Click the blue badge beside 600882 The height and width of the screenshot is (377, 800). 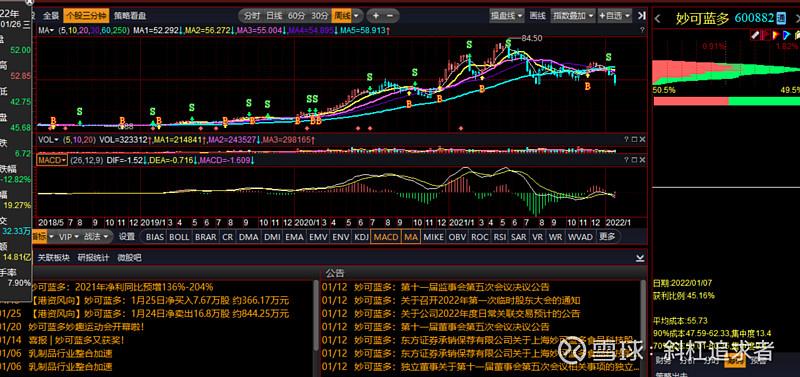[781, 19]
